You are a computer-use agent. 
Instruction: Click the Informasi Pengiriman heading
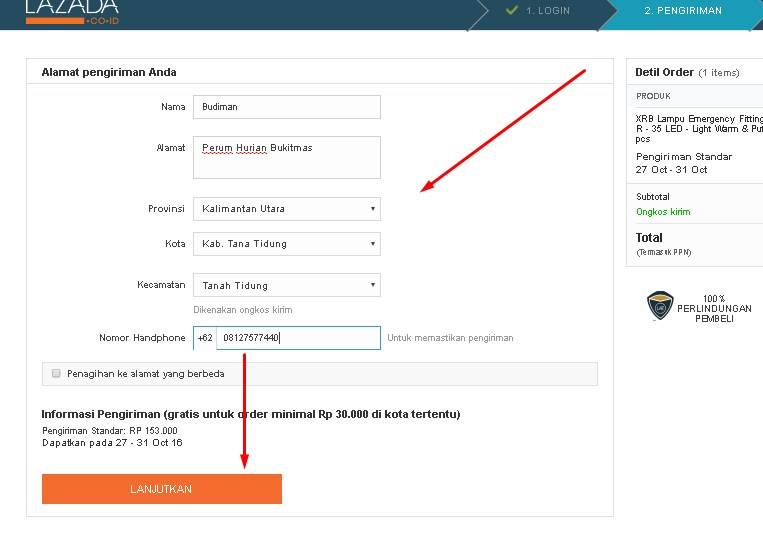click(251, 414)
